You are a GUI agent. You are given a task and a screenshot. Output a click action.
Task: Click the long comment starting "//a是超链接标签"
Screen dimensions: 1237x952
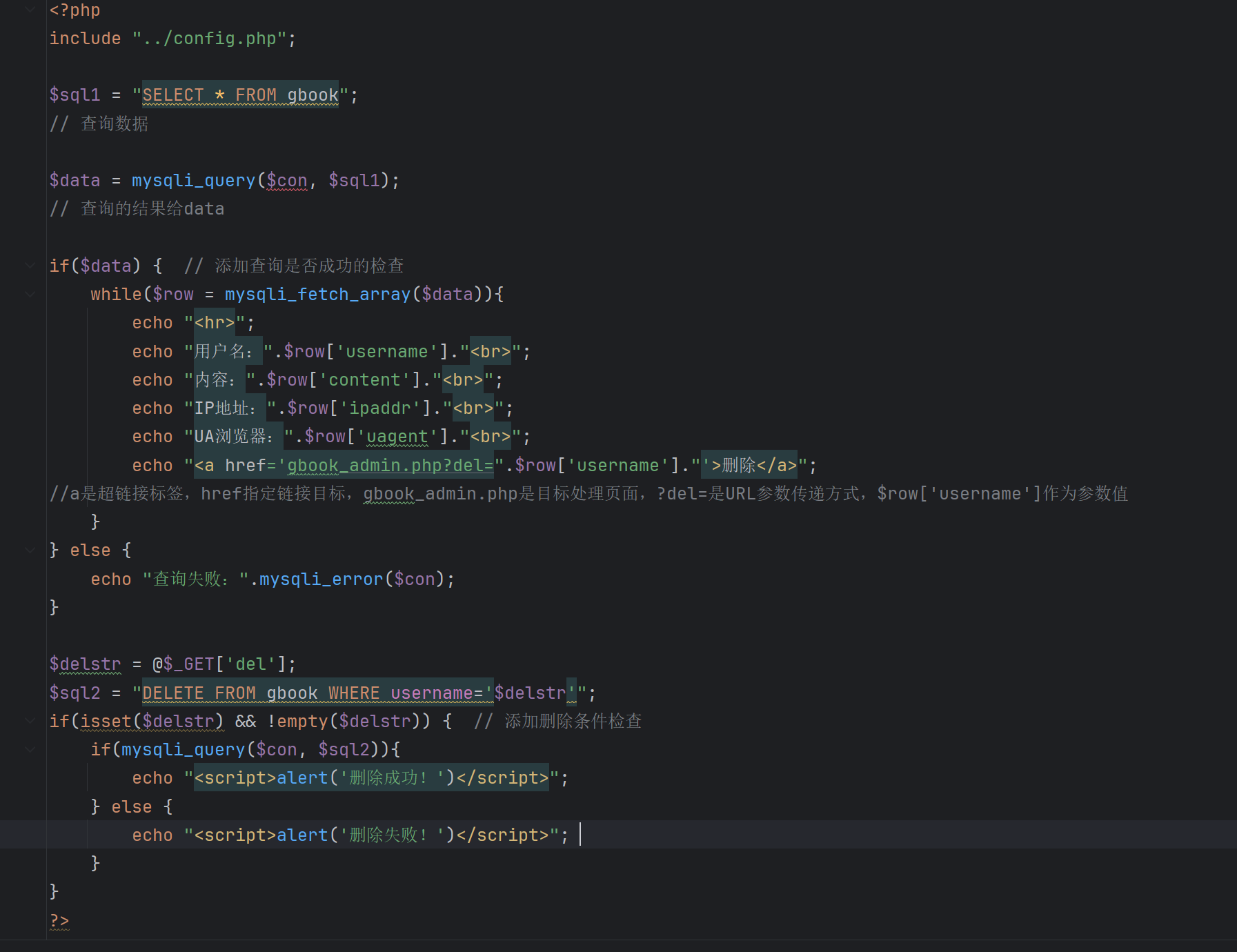point(588,494)
